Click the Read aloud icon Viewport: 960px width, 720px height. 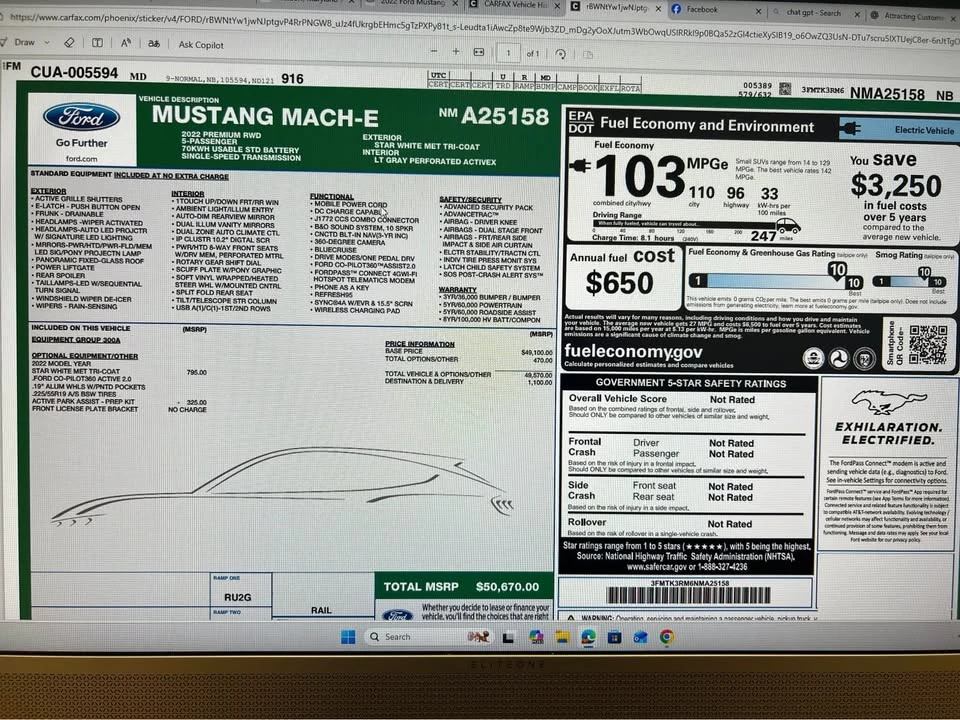126,43
